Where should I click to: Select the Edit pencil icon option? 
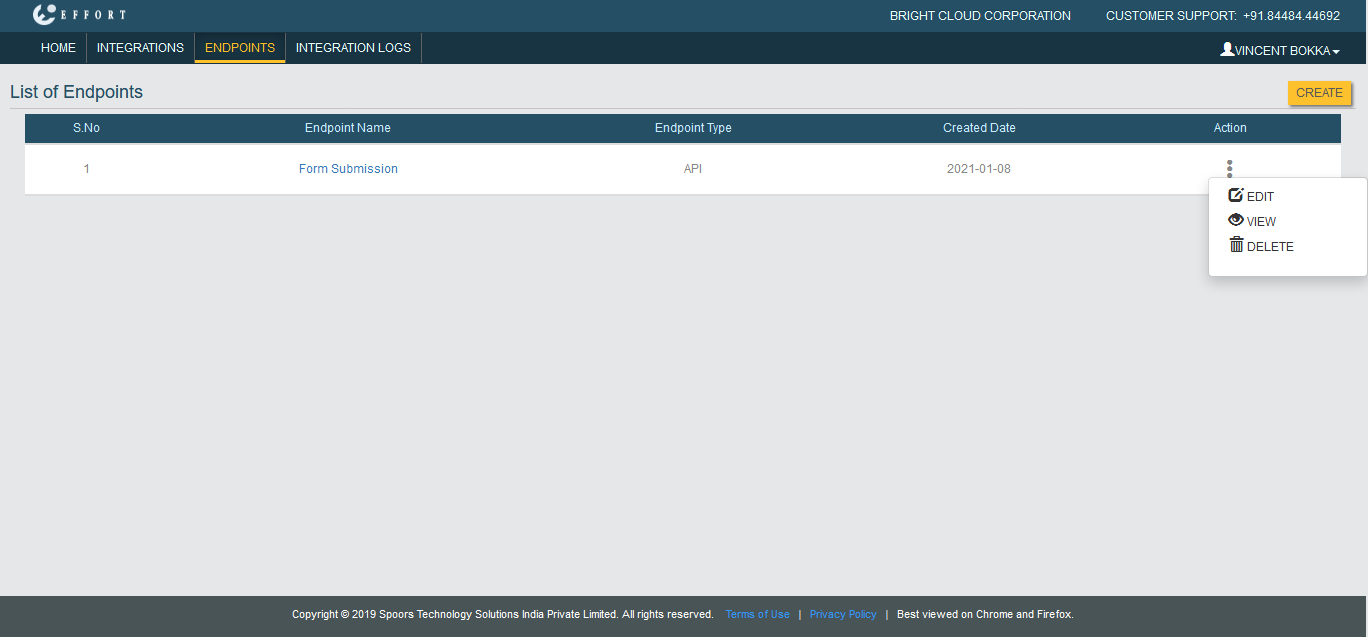click(x=1236, y=196)
